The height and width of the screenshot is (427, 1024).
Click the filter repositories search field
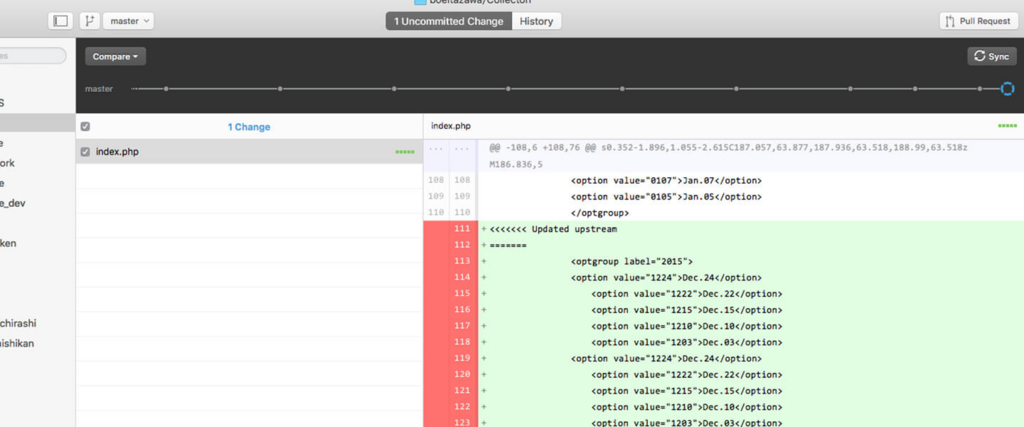coord(33,56)
